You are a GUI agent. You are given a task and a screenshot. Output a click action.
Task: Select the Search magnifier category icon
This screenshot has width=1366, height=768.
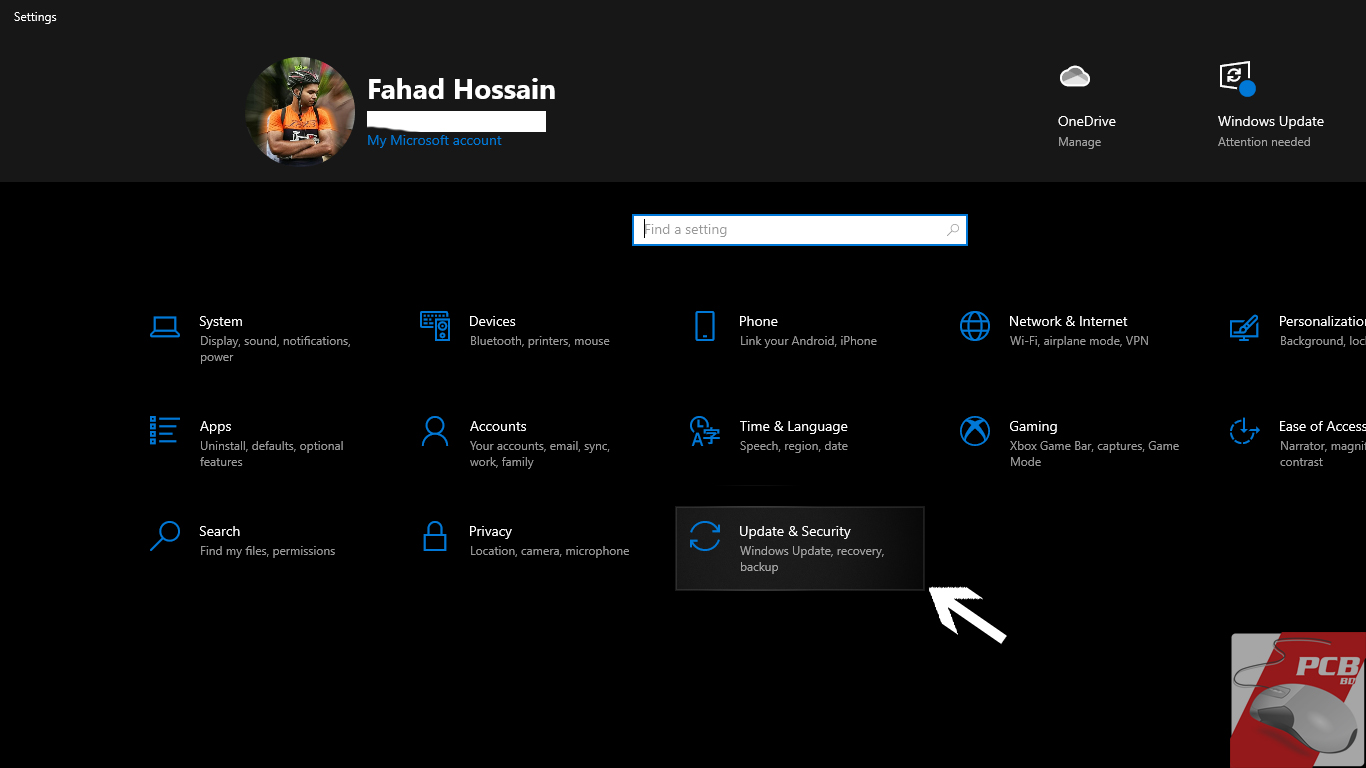tap(165, 536)
